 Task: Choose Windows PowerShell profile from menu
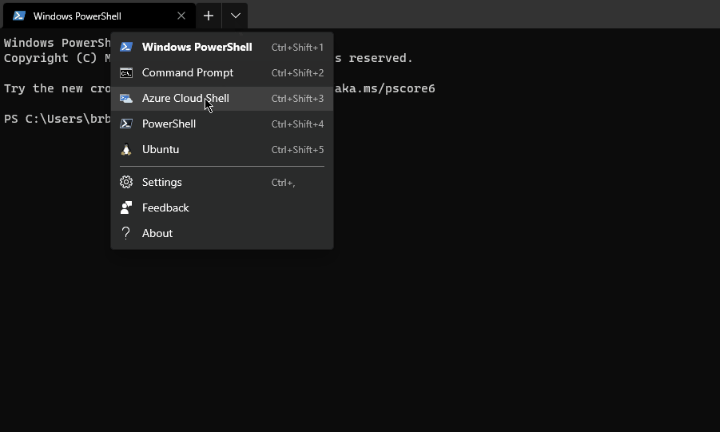coord(222,47)
